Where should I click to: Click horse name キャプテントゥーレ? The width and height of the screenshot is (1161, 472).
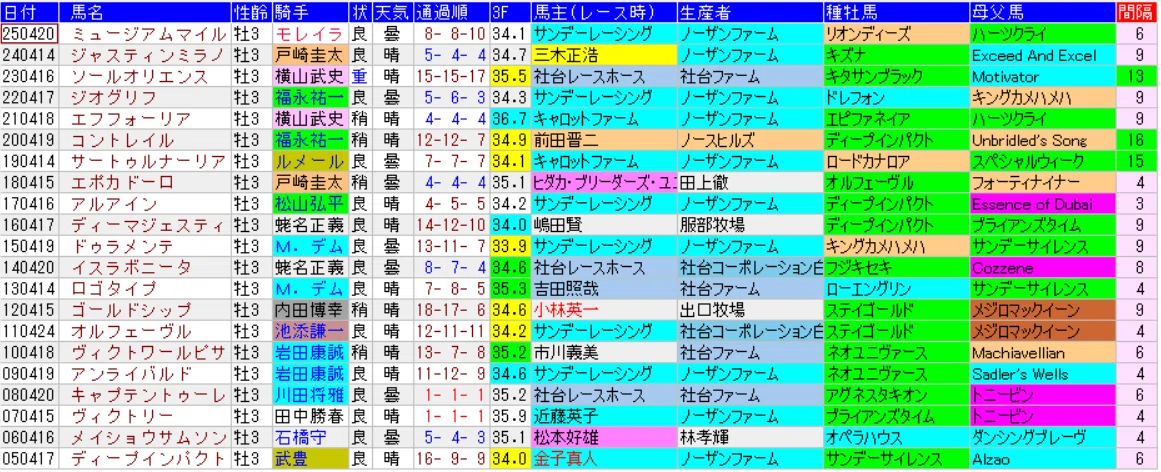click(147, 396)
